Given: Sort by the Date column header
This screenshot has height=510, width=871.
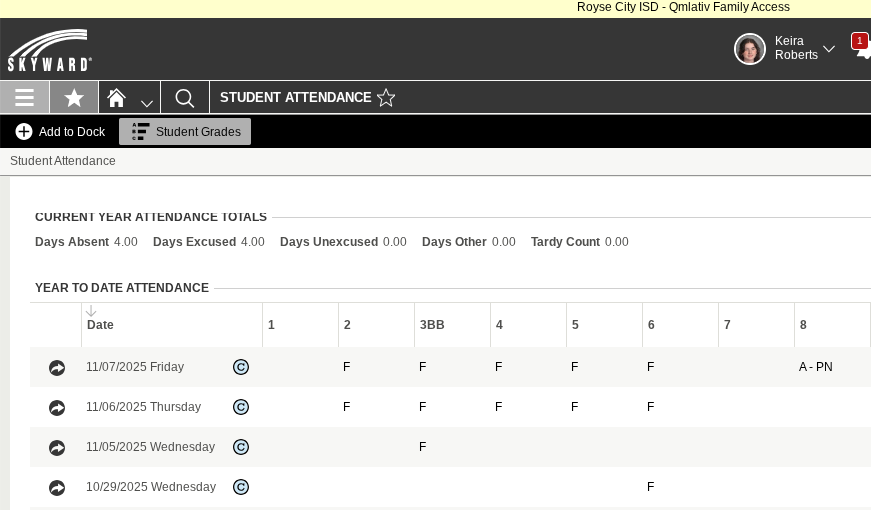Looking at the screenshot, I should [100, 325].
